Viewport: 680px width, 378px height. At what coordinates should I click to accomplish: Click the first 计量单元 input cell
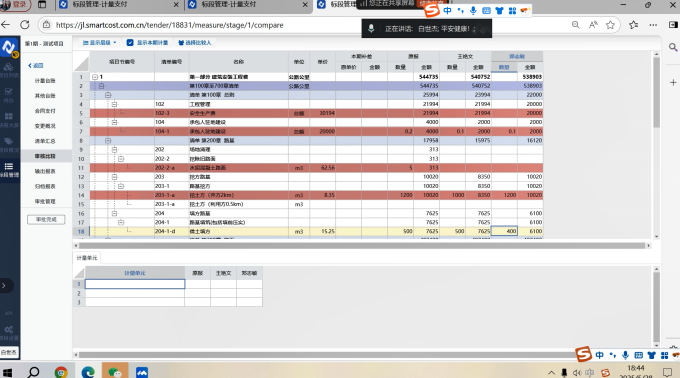pos(135,284)
